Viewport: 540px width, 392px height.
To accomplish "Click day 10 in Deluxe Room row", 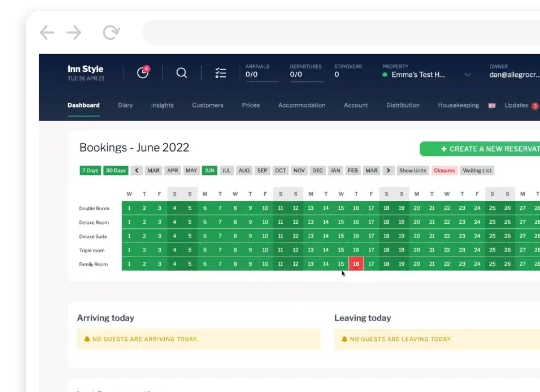I will pos(265,222).
